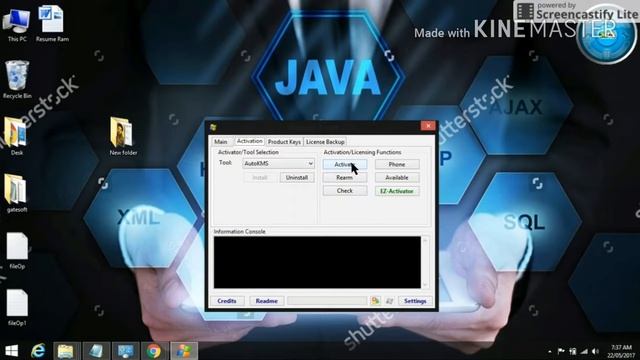This screenshot has width=640, height=360.
Task: Click inside the black Information Console area
Action: coord(317,262)
